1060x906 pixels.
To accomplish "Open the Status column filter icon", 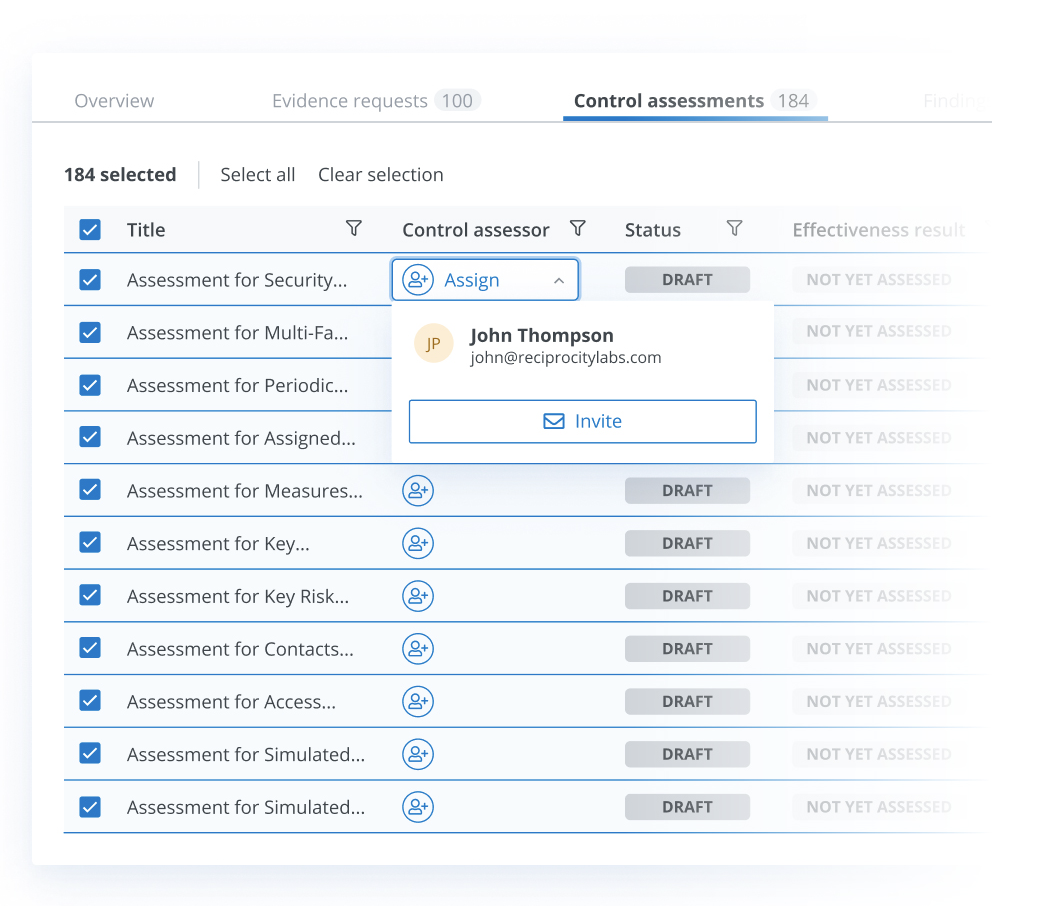I will 735,229.
